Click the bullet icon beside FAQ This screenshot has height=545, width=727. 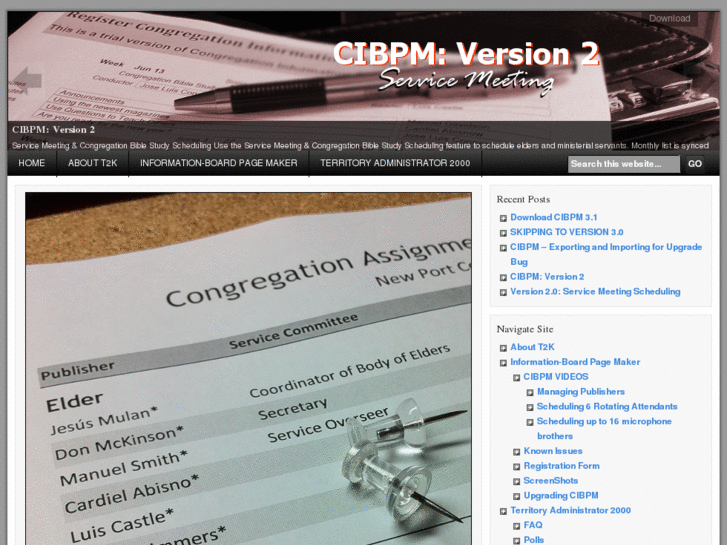pyautogui.click(x=517, y=526)
